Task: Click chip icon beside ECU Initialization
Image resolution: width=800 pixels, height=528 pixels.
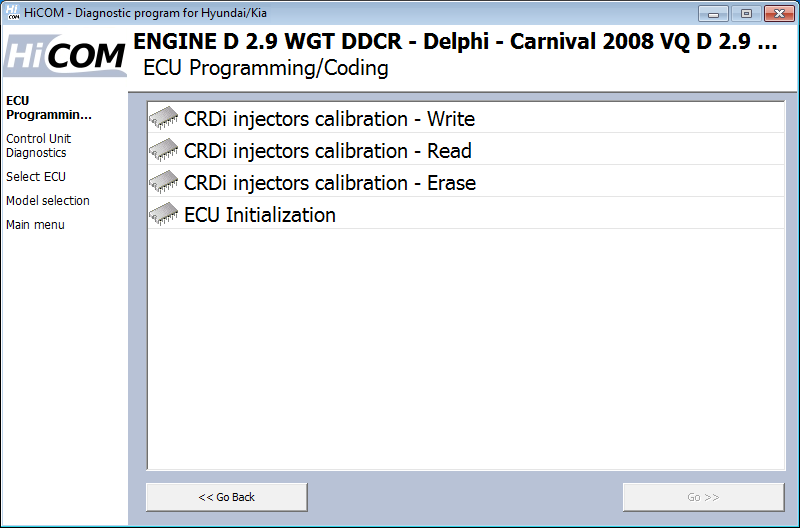Action: 164,215
